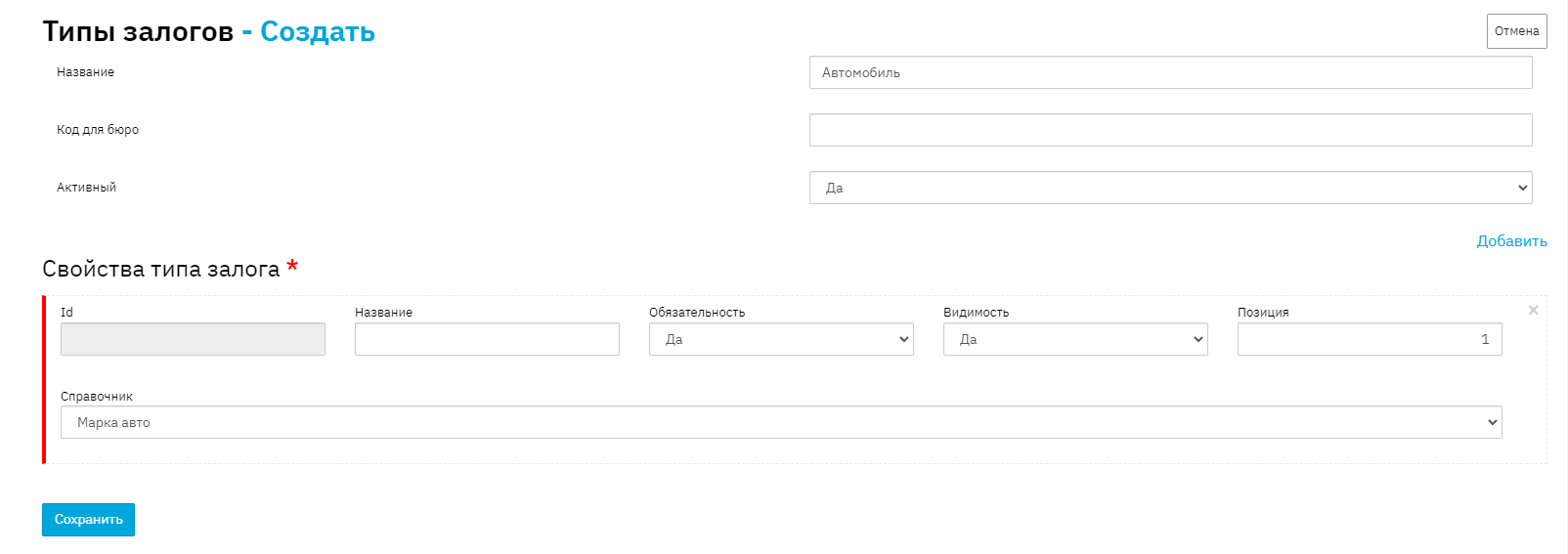This screenshot has height=554, width=1568.
Task: Click the Справочник field label
Action: click(x=97, y=397)
